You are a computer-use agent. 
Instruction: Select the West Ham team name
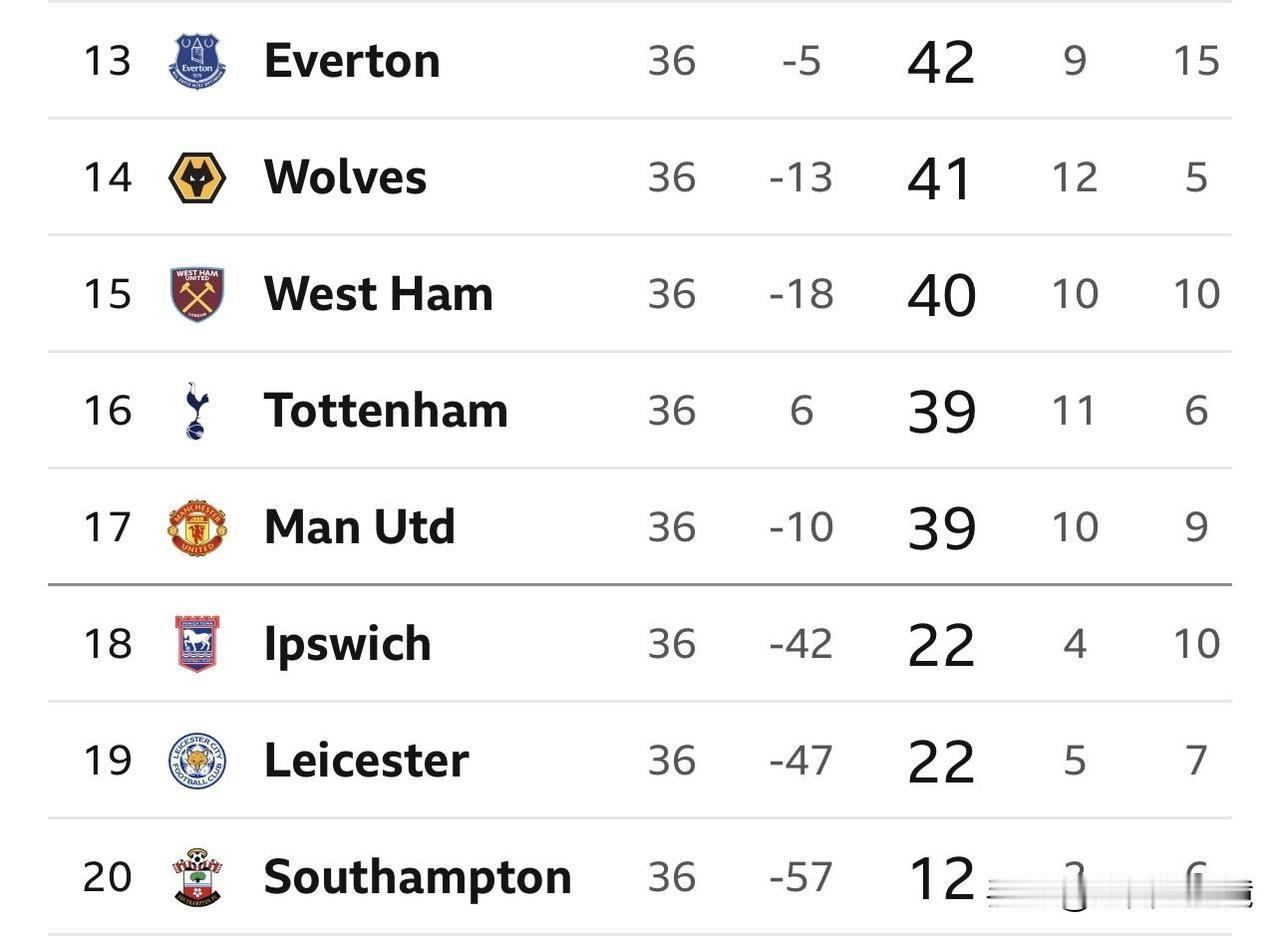[x=378, y=294]
